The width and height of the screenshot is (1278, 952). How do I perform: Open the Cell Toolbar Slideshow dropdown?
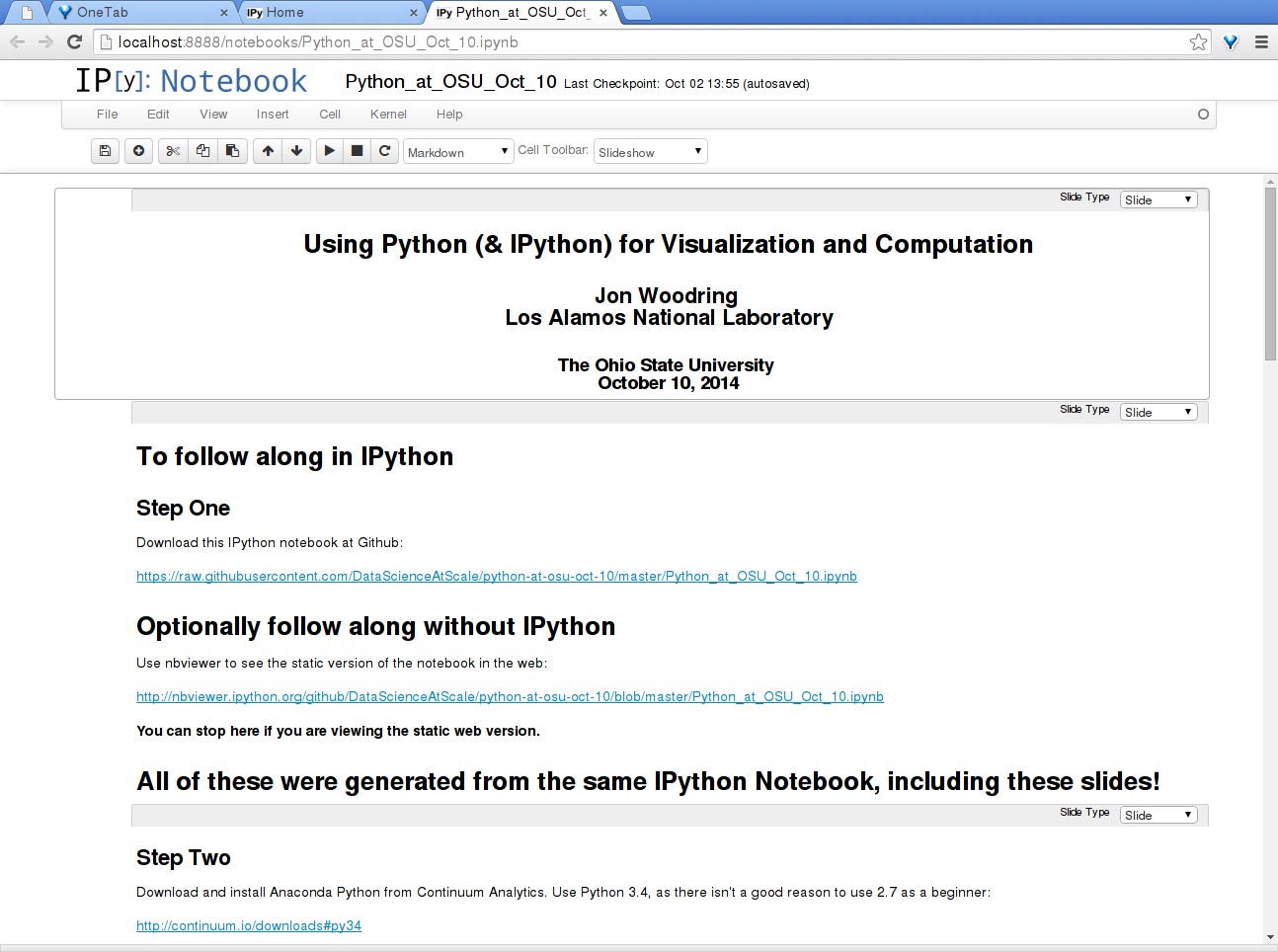(x=651, y=151)
